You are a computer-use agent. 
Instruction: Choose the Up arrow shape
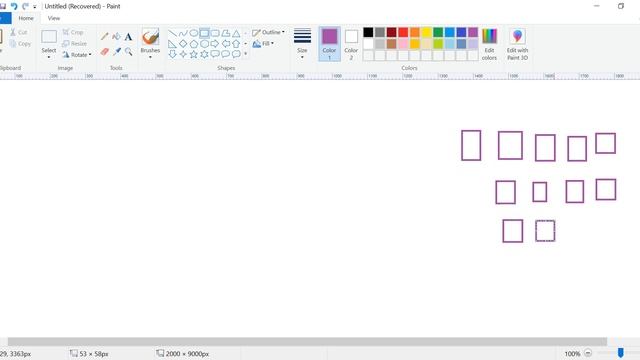pyautogui.click(x=236, y=44)
